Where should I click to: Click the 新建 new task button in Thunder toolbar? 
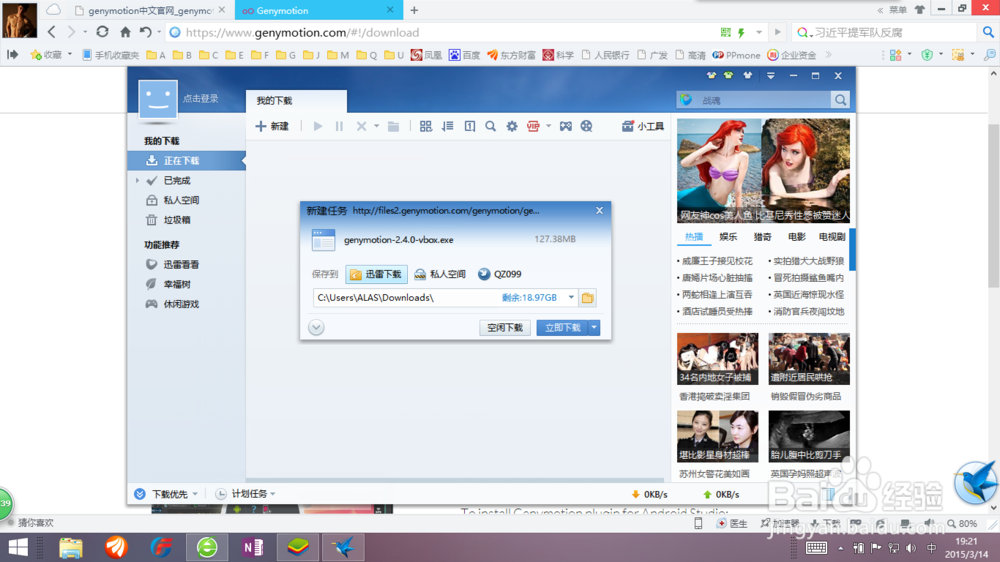272,126
